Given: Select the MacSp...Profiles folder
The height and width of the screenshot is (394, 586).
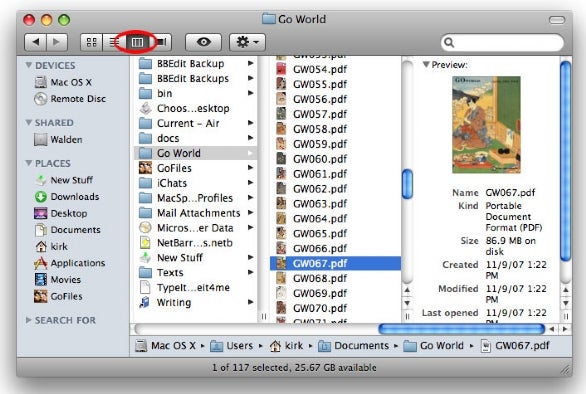Looking at the screenshot, I should [196, 198].
